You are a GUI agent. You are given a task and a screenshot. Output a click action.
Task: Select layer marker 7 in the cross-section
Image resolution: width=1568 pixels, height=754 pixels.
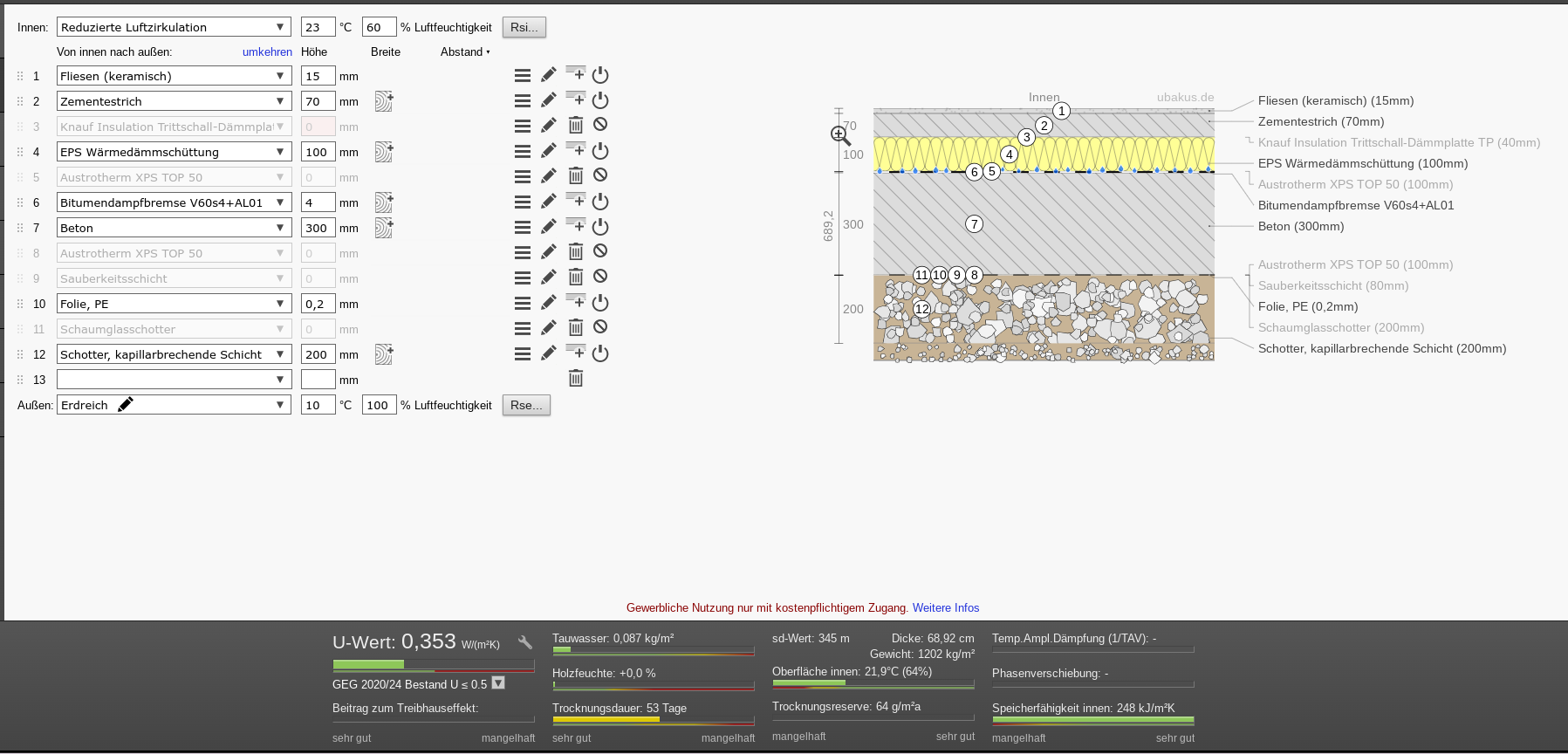[x=975, y=224]
